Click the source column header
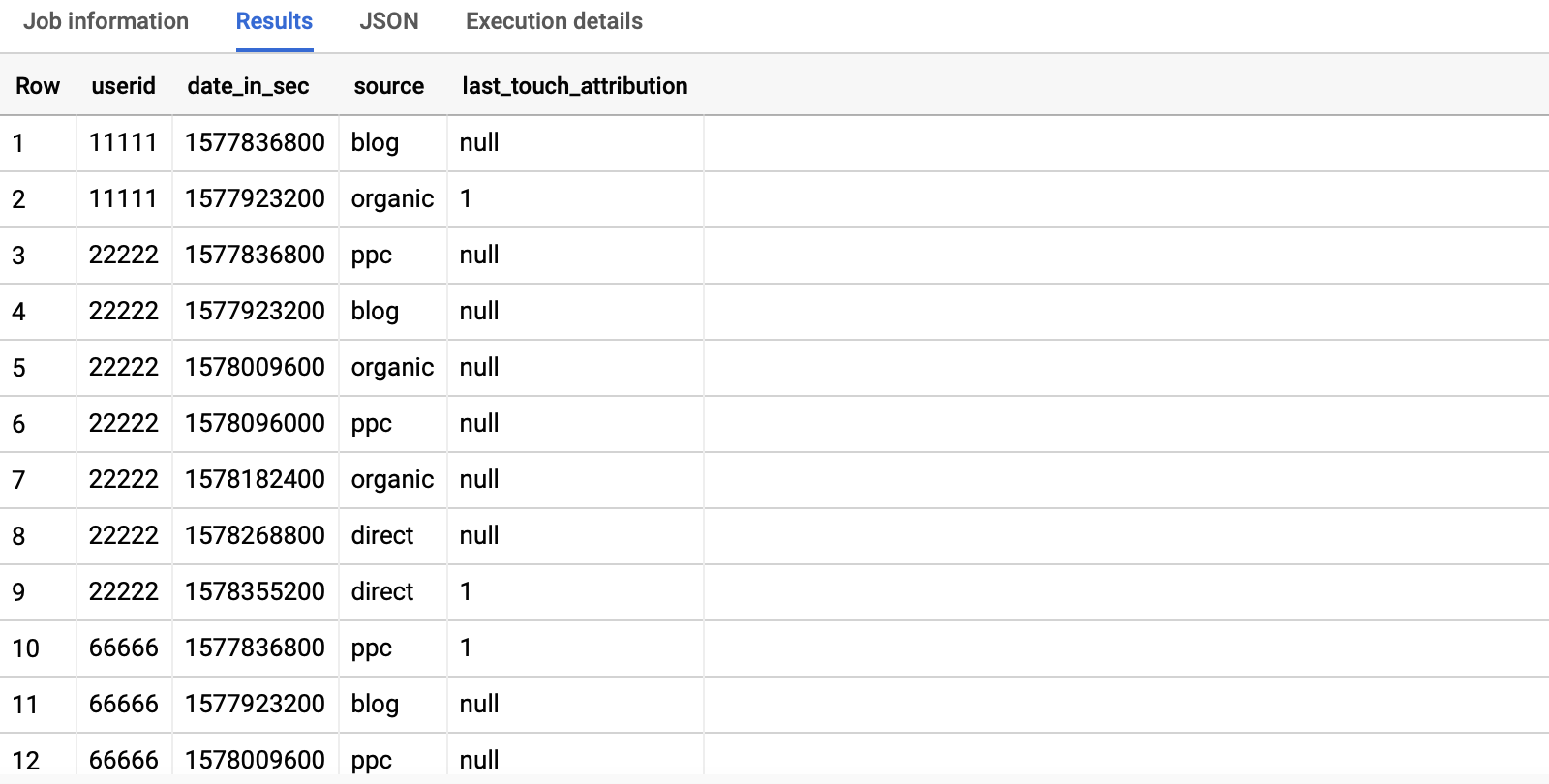 [389, 85]
